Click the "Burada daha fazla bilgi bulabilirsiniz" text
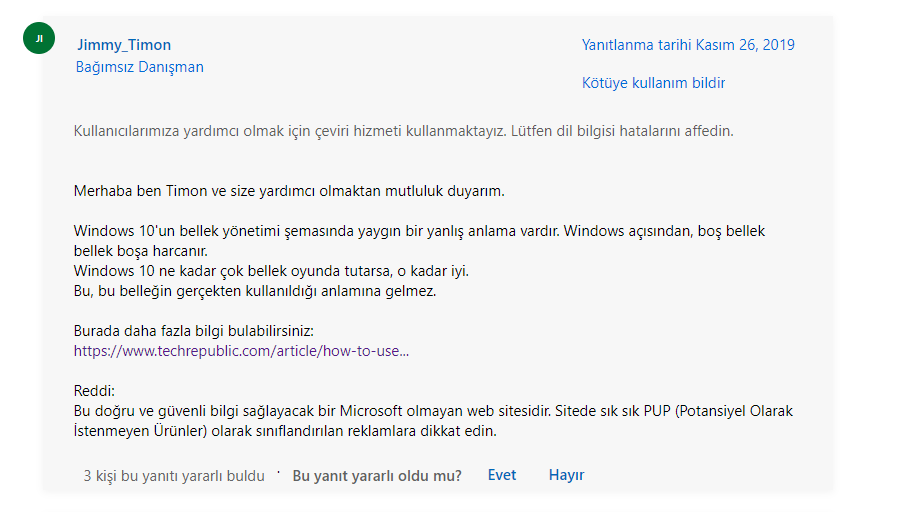This screenshot has height=512, width=908. coord(193,331)
